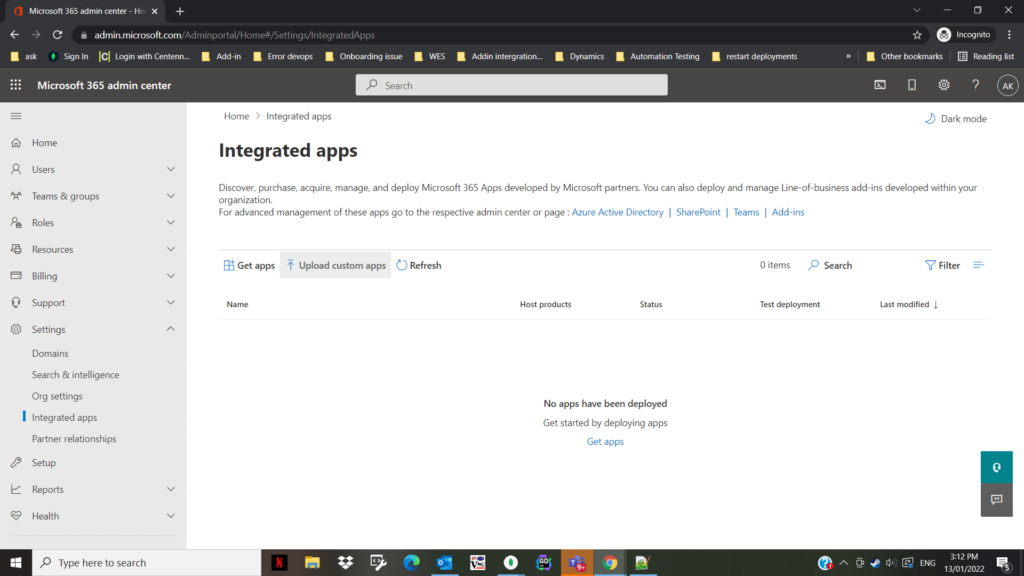The image size is (1024, 576).
Task: Click the Windows taskbar search box
Action: [146, 562]
